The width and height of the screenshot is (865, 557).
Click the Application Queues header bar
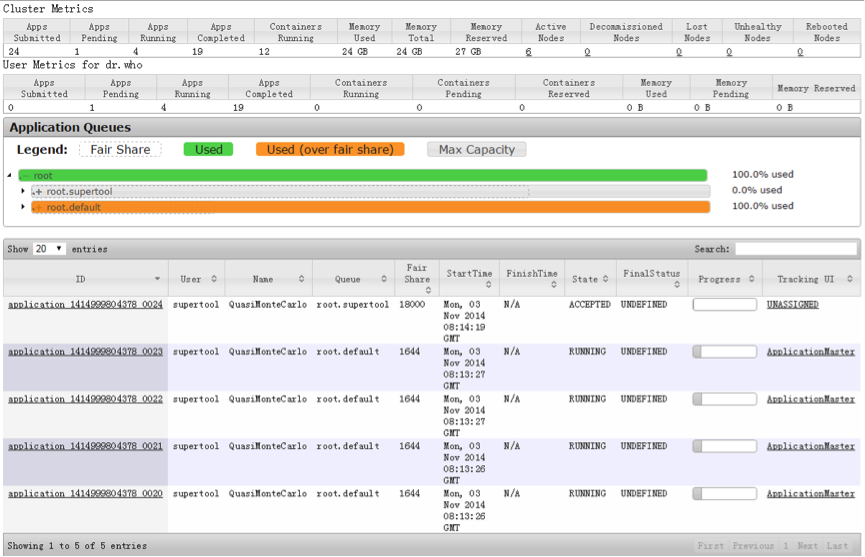pos(432,127)
